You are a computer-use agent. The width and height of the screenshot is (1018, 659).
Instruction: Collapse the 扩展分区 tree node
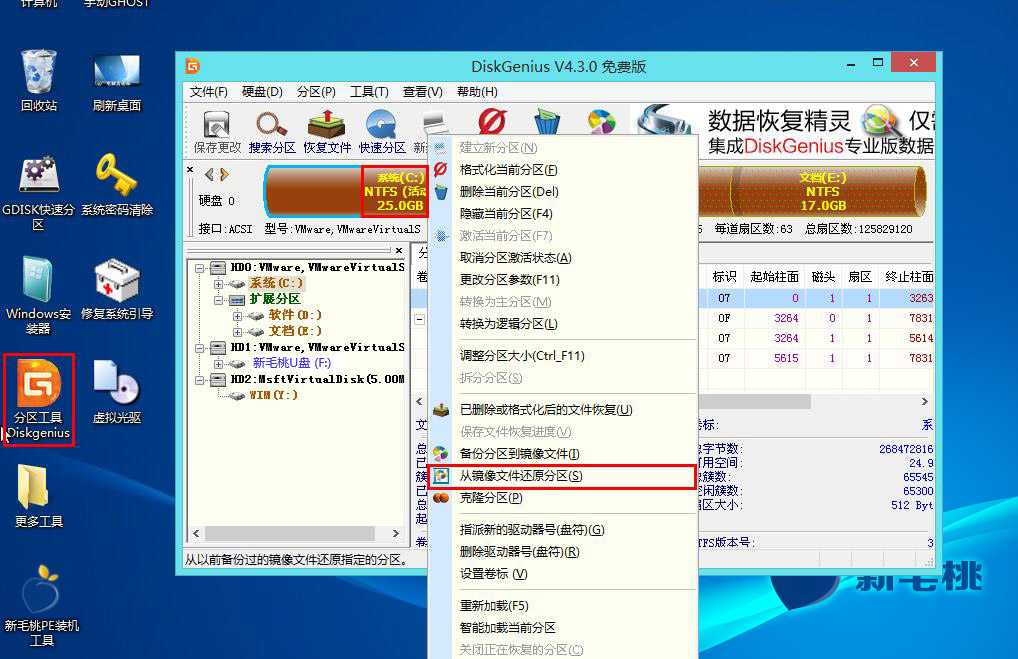click(x=219, y=299)
